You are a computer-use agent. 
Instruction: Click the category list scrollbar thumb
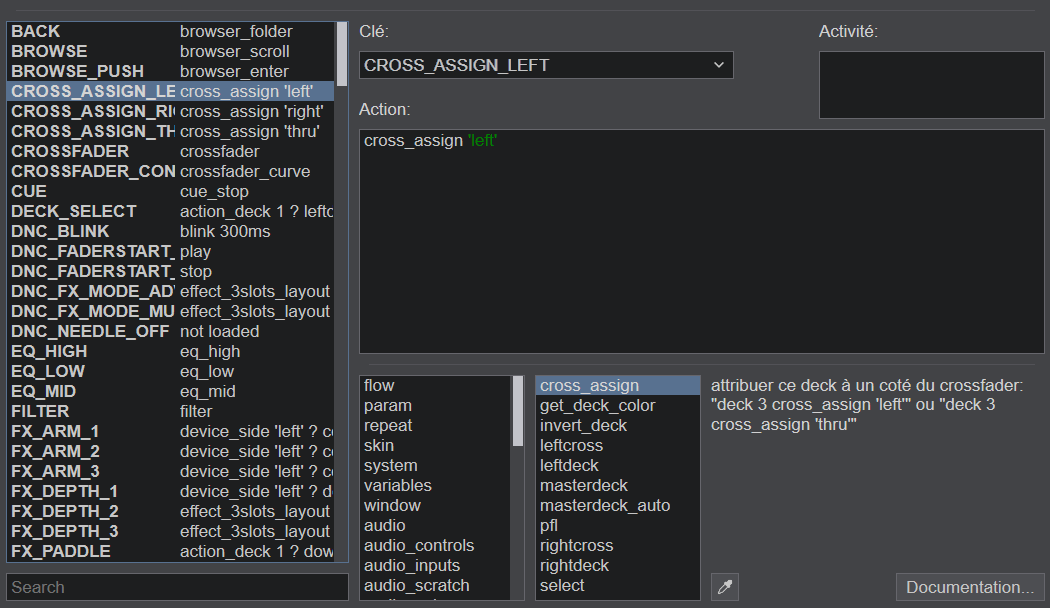pos(518,411)
